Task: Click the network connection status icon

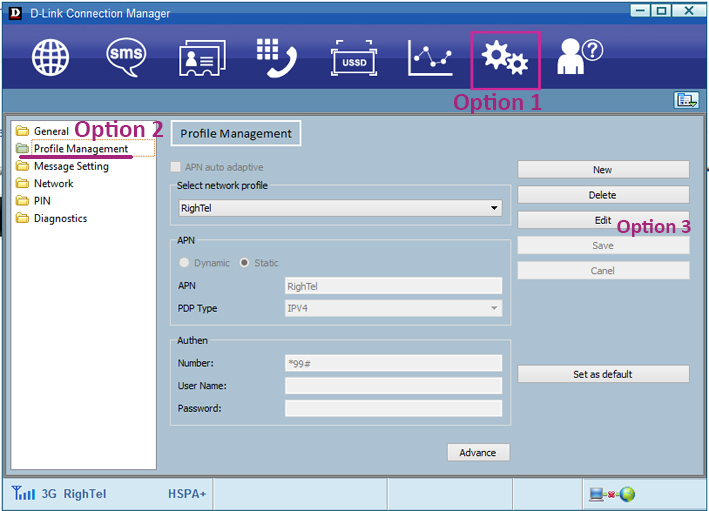Action: click(613, 494)
